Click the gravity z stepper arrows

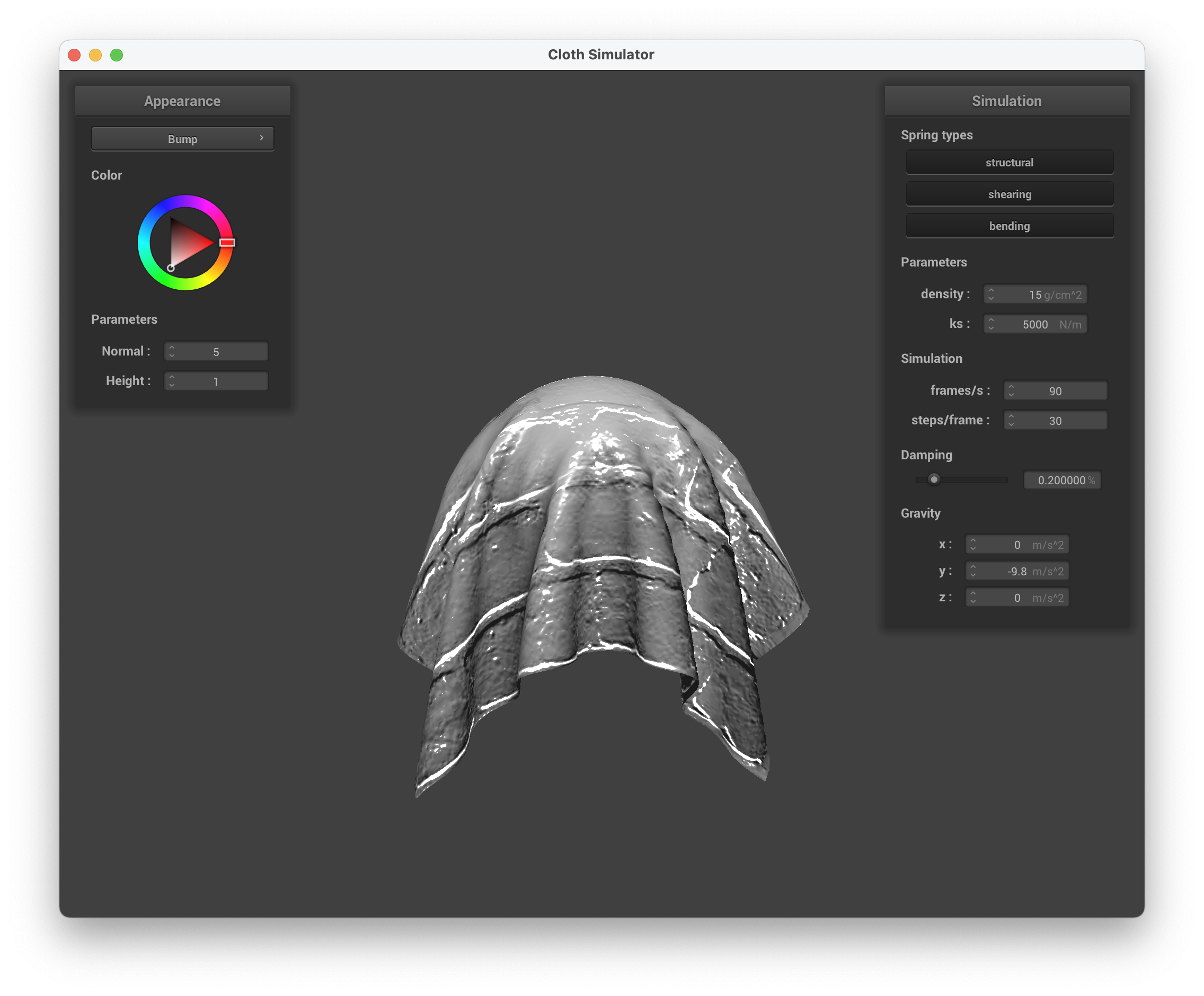(973, 598)
